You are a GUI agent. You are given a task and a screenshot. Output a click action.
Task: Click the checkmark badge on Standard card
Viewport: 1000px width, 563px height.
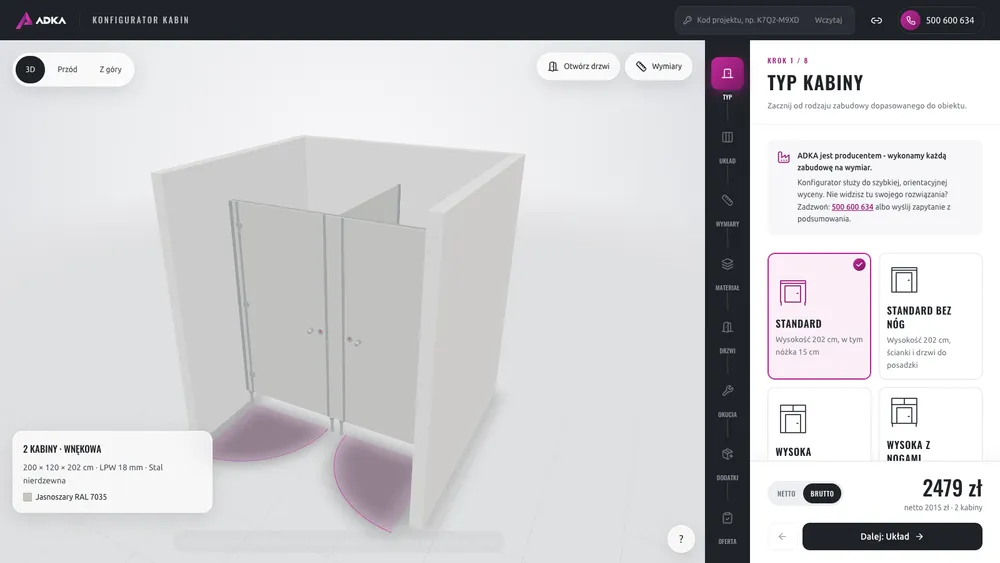859,264
